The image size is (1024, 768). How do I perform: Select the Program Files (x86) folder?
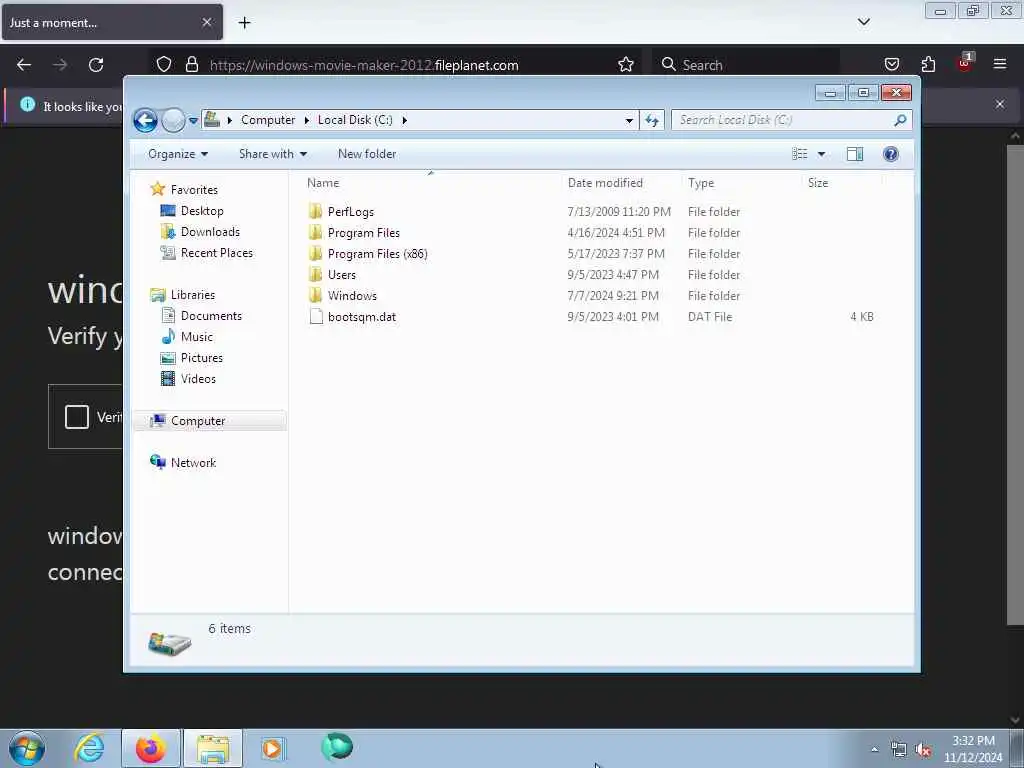pyautogui.click(x=377, y=254)
